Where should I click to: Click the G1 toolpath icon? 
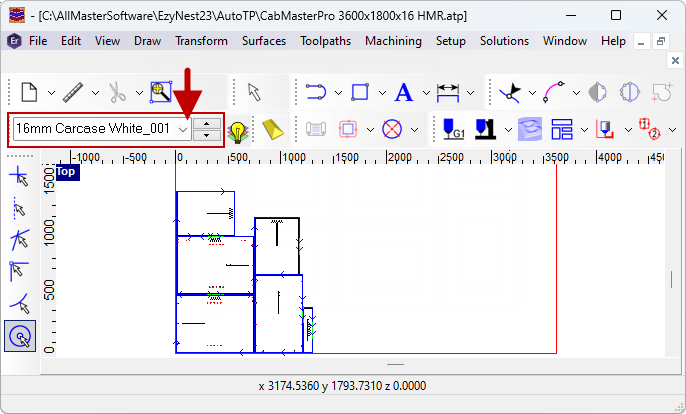(x=453, y=130)
